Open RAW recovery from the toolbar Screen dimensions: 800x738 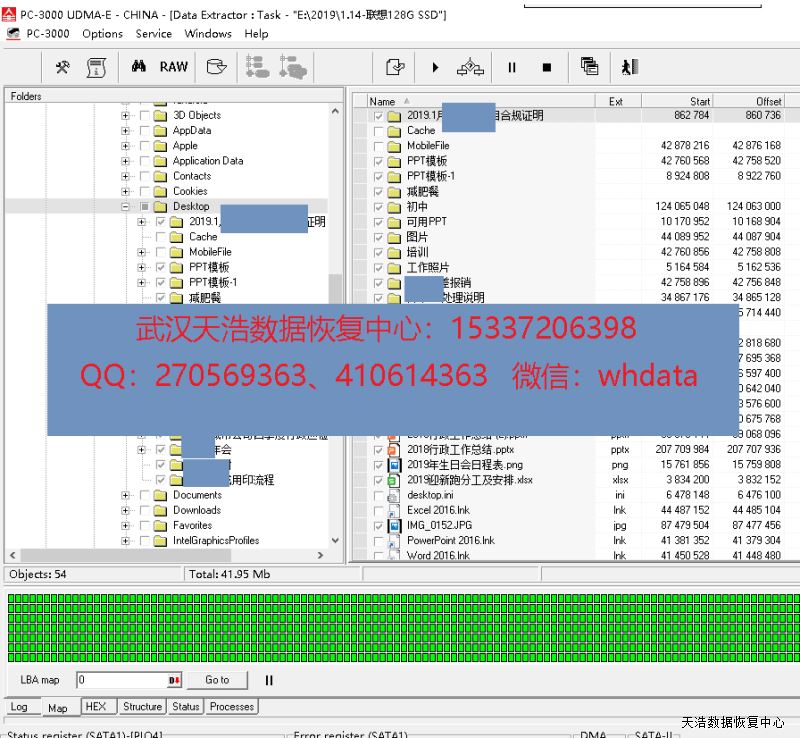click(173, 67)
